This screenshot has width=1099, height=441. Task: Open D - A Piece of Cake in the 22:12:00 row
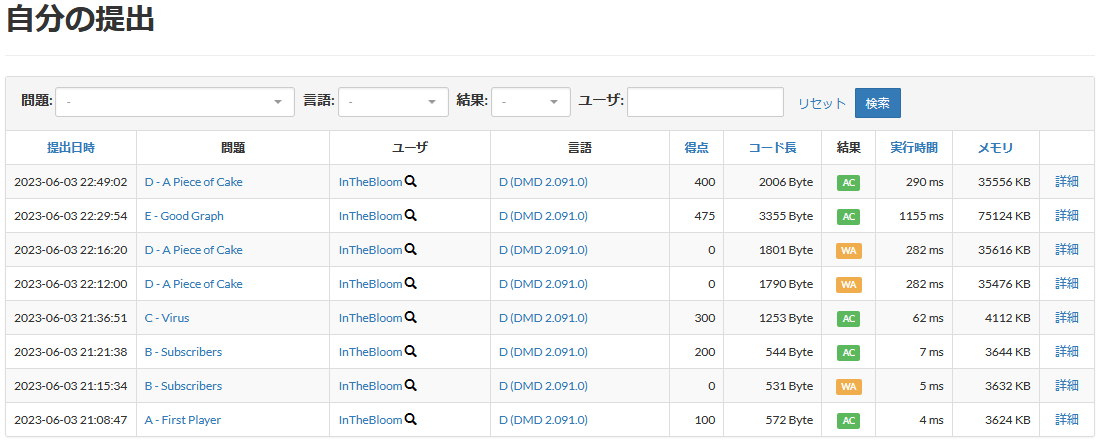click(193, 283)
